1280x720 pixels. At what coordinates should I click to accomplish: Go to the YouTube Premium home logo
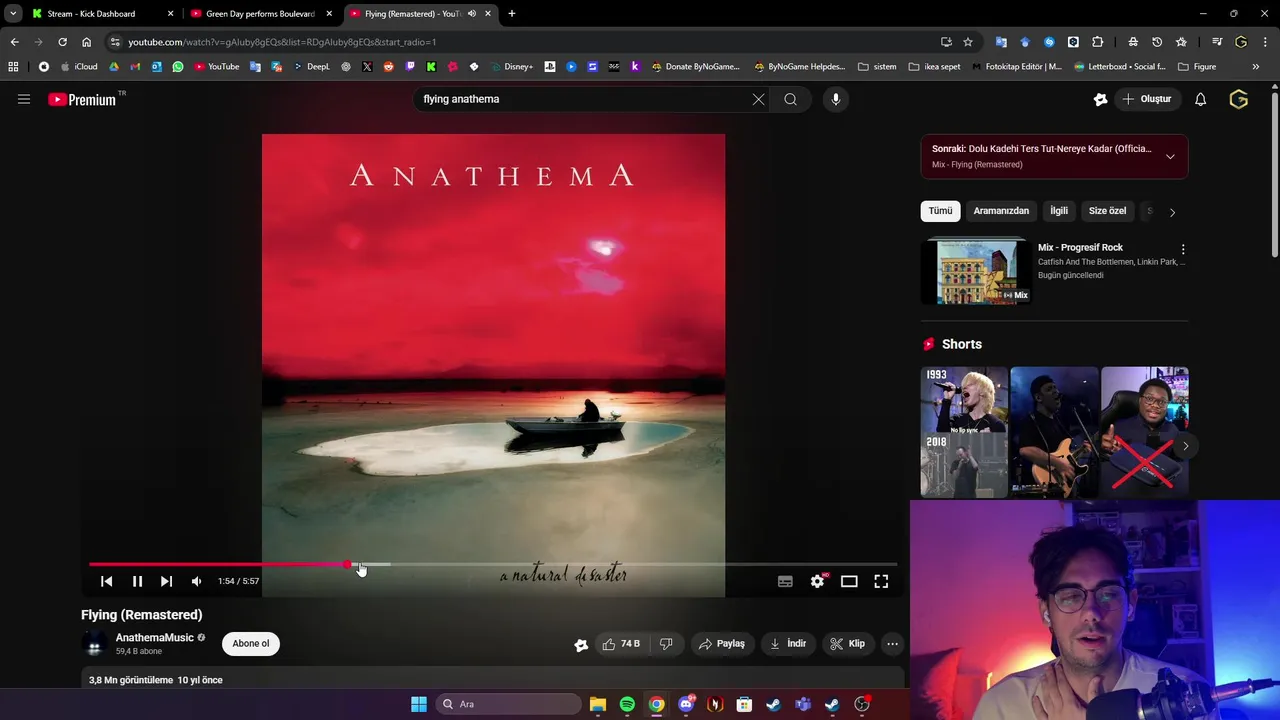[x=82, y=99]
